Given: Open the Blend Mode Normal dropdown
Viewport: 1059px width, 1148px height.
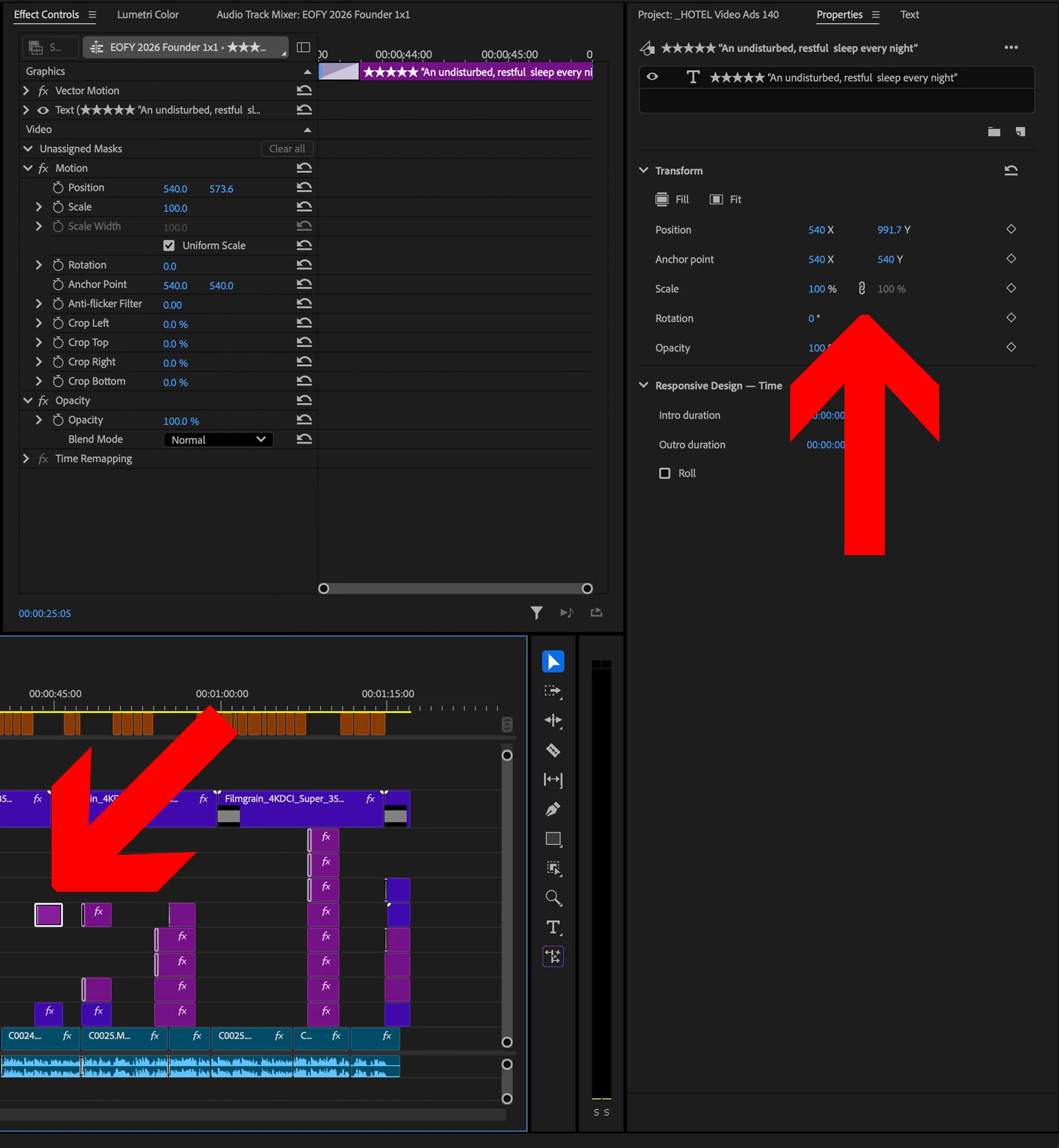Looking at the screenshot, I should tap(218, 440).
